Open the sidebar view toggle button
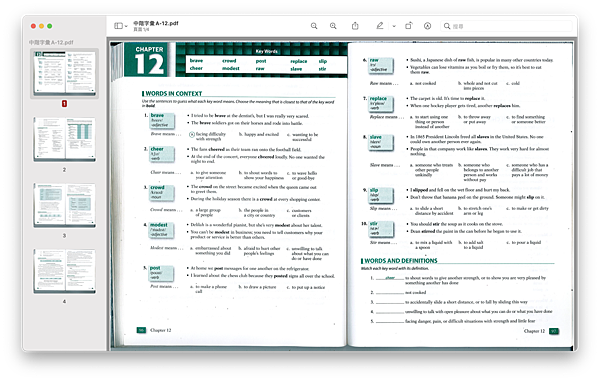Screen dimensions: 600x381 (x=119, y=26)
